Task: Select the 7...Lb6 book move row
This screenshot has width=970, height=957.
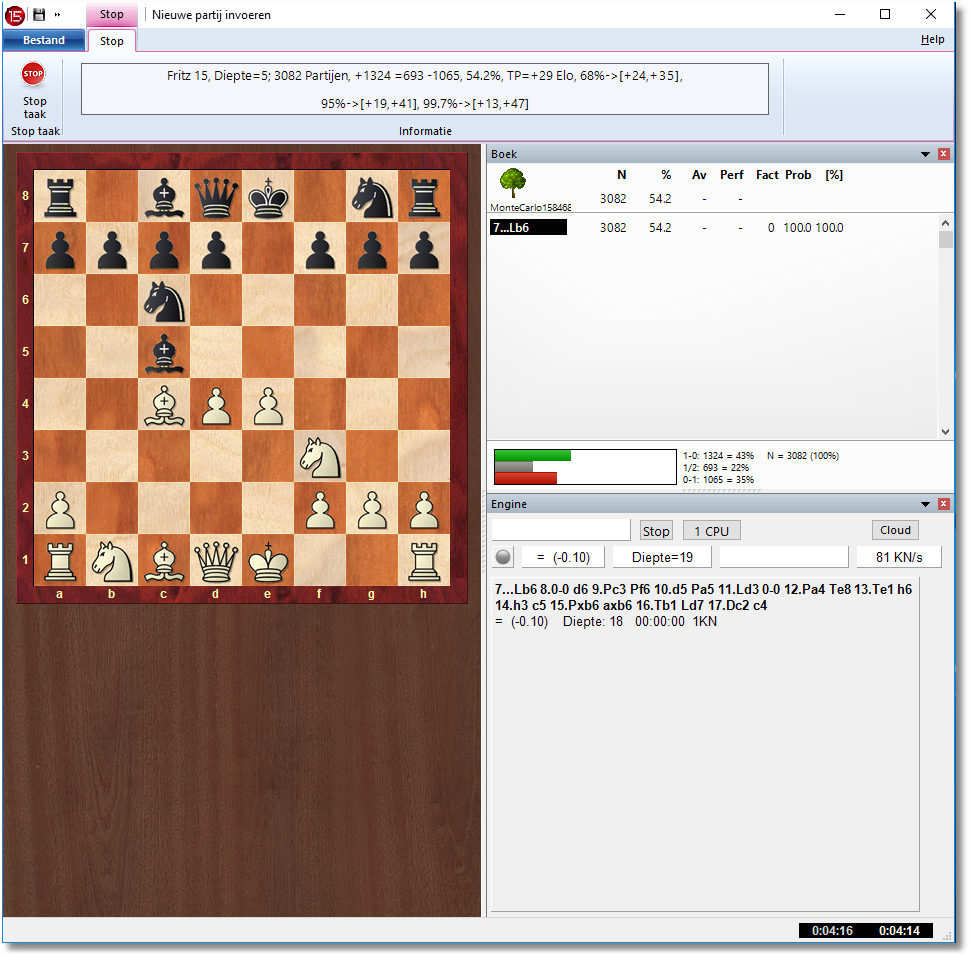Action: pos(528,228)
